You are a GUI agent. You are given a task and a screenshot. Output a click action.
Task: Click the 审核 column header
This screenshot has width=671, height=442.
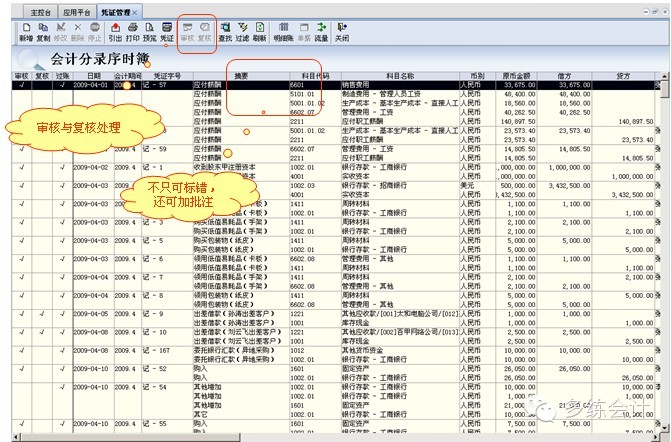(21, 76)
